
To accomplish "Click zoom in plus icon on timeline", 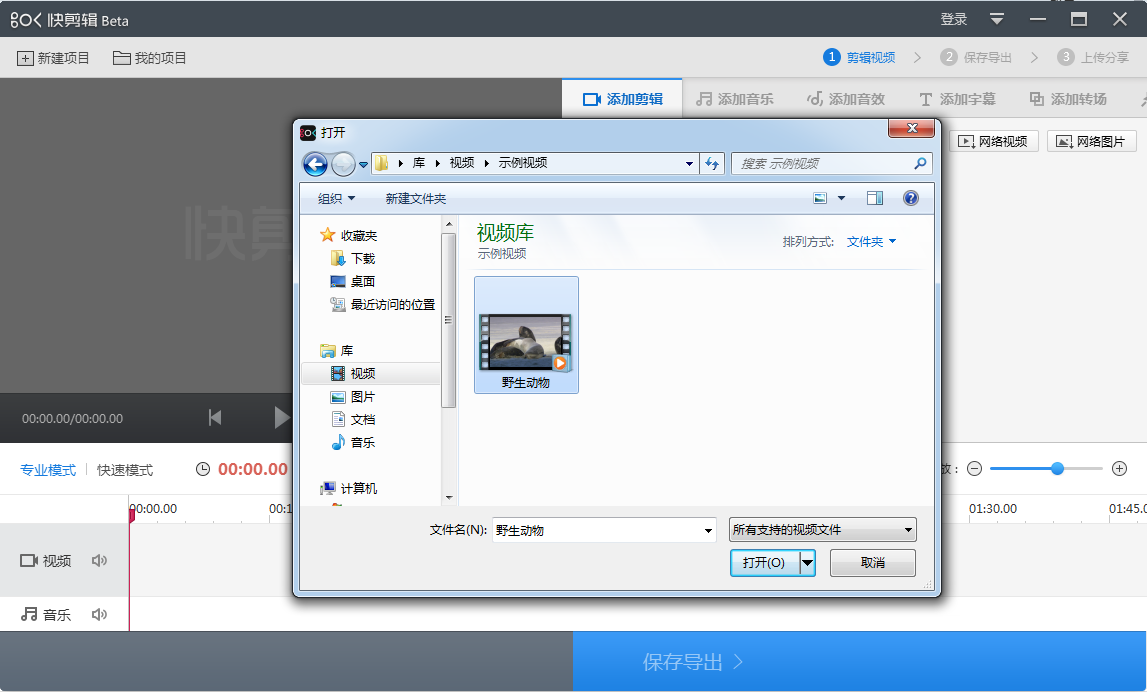I will click(1119, 469).
